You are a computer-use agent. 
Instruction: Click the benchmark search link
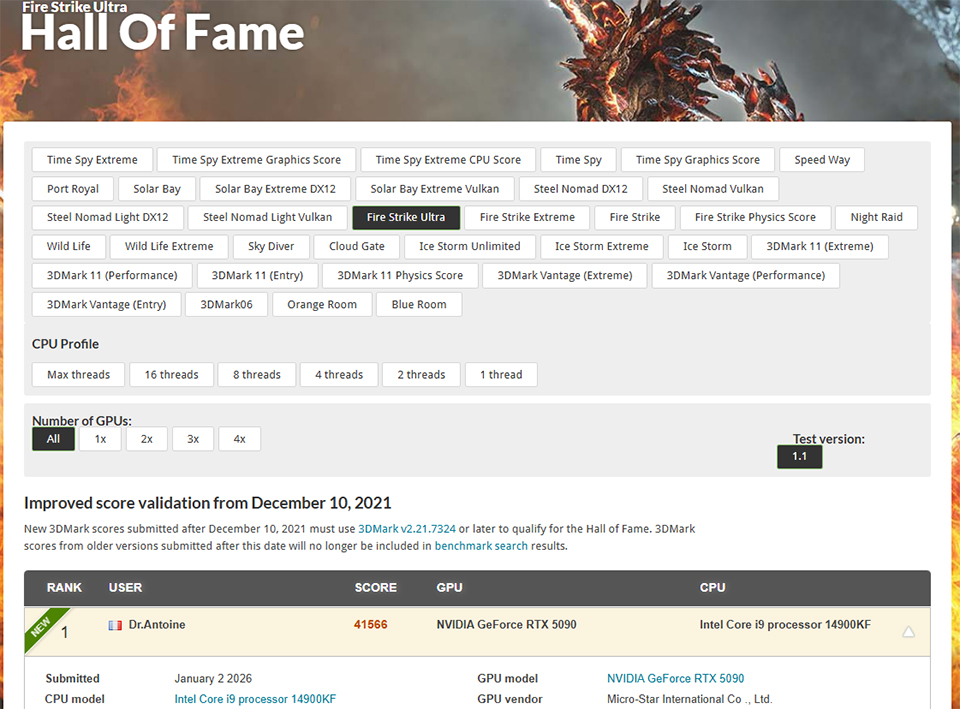point(481,545)
